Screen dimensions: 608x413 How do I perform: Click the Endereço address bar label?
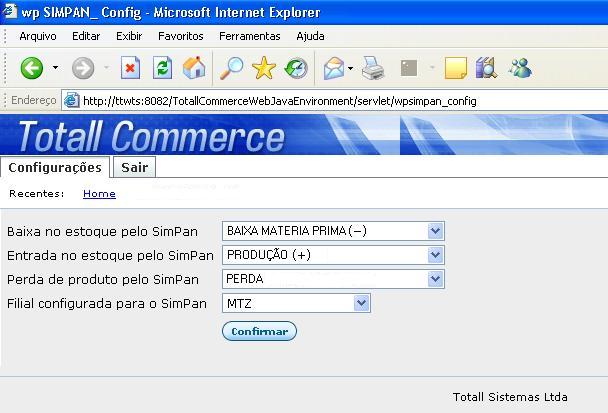point(33,100)
